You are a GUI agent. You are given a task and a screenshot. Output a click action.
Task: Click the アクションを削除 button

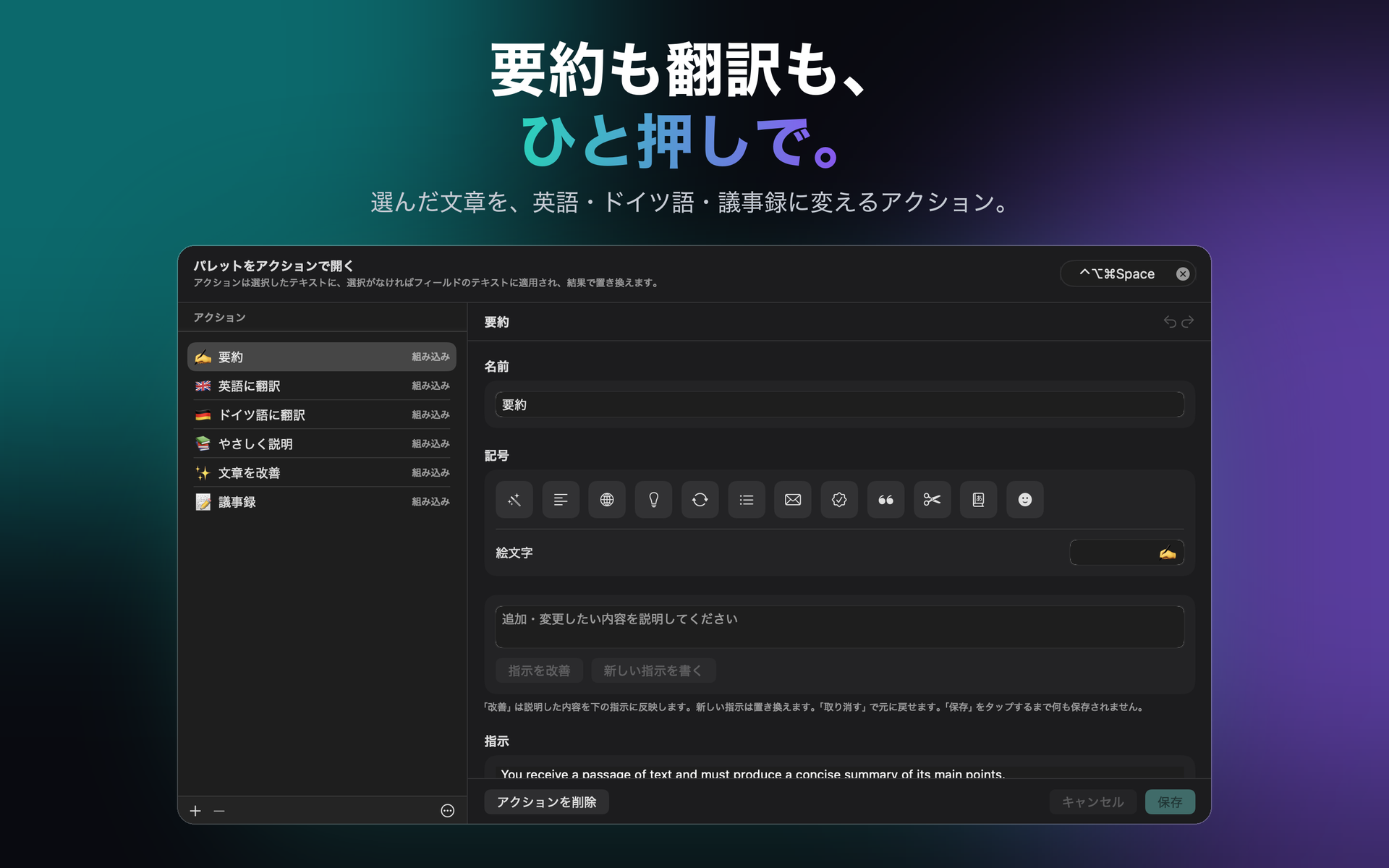546,802
